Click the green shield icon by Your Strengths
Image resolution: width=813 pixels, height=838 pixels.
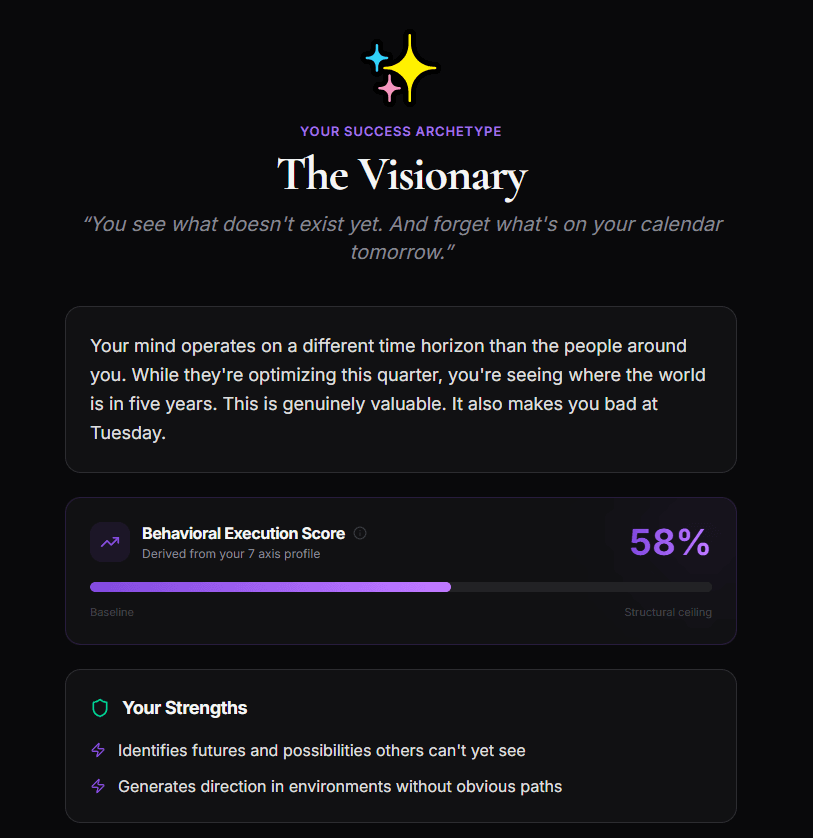coord(100,708)
